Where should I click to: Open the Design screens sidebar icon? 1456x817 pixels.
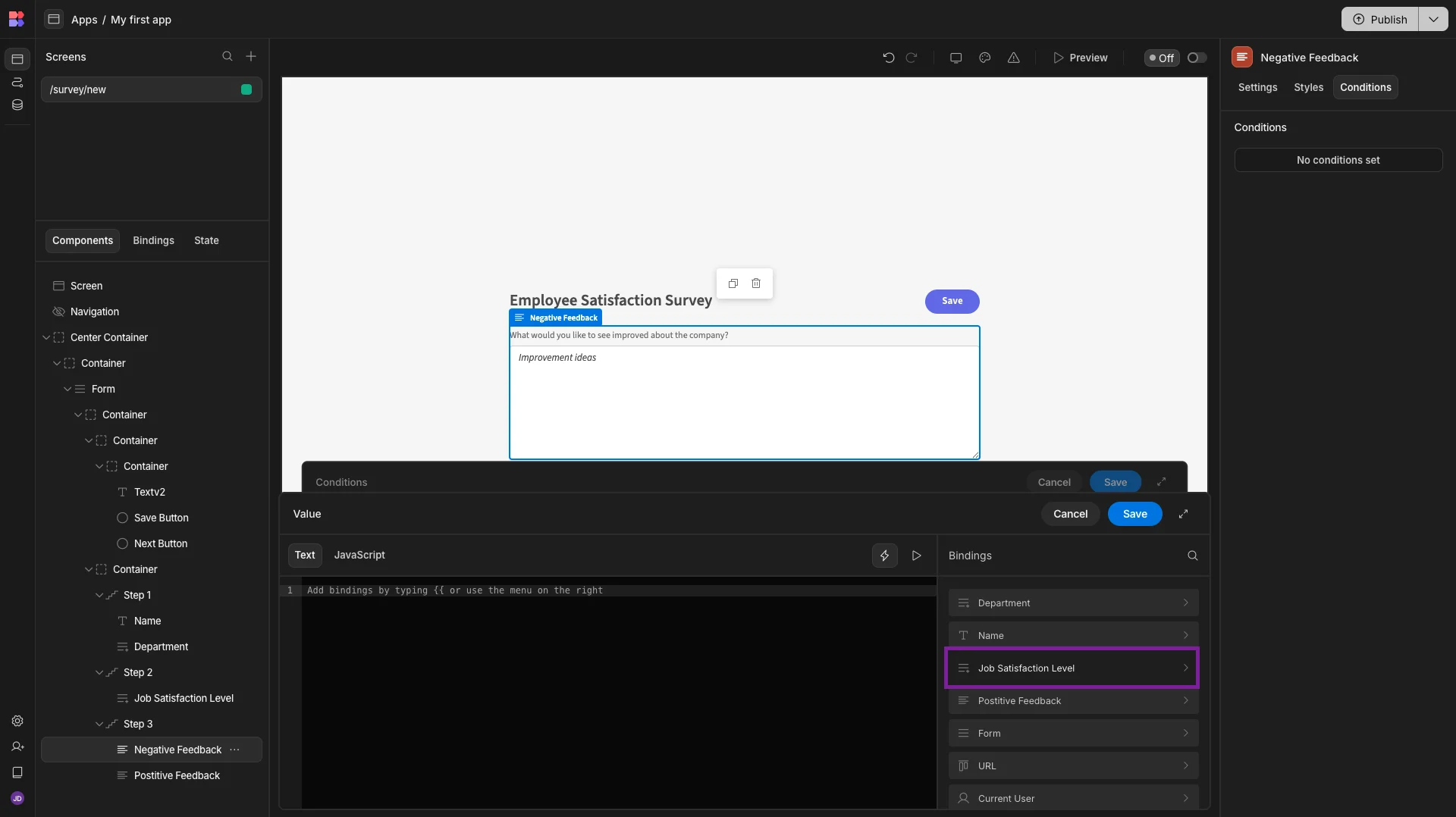tap(17, 58)
